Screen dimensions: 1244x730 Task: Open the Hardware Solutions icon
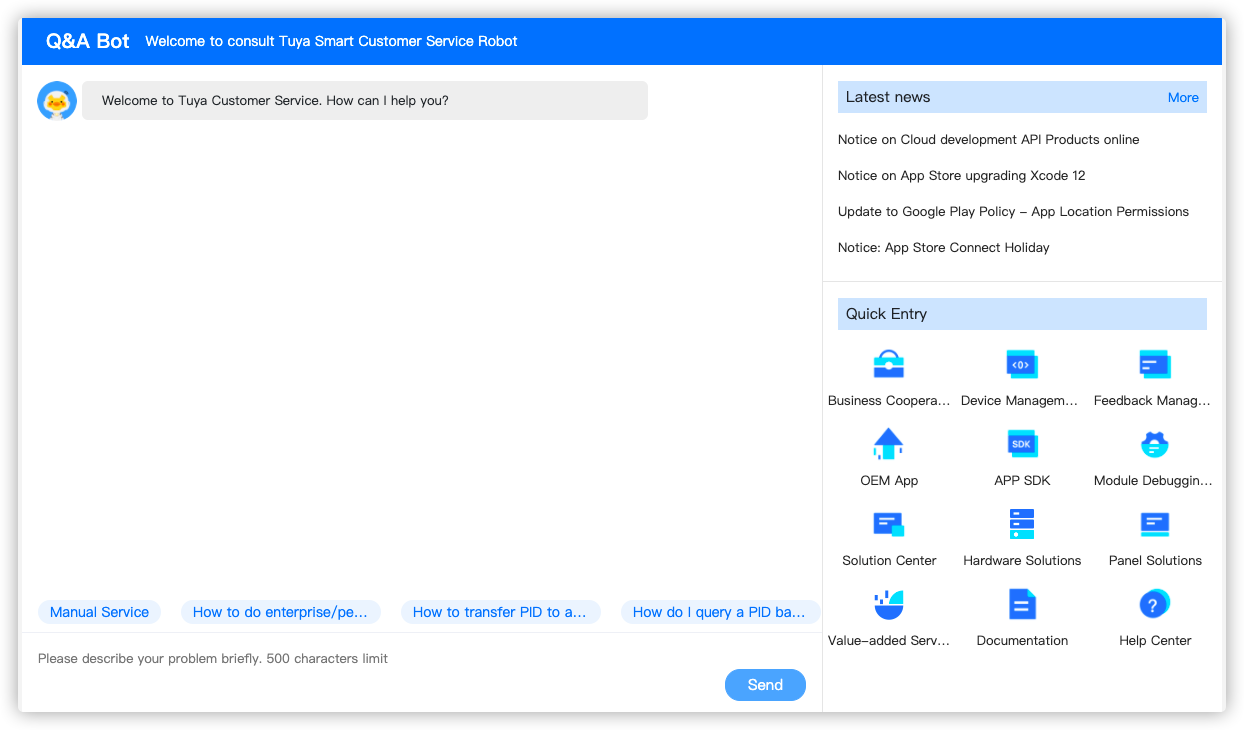coord(1022,524)
